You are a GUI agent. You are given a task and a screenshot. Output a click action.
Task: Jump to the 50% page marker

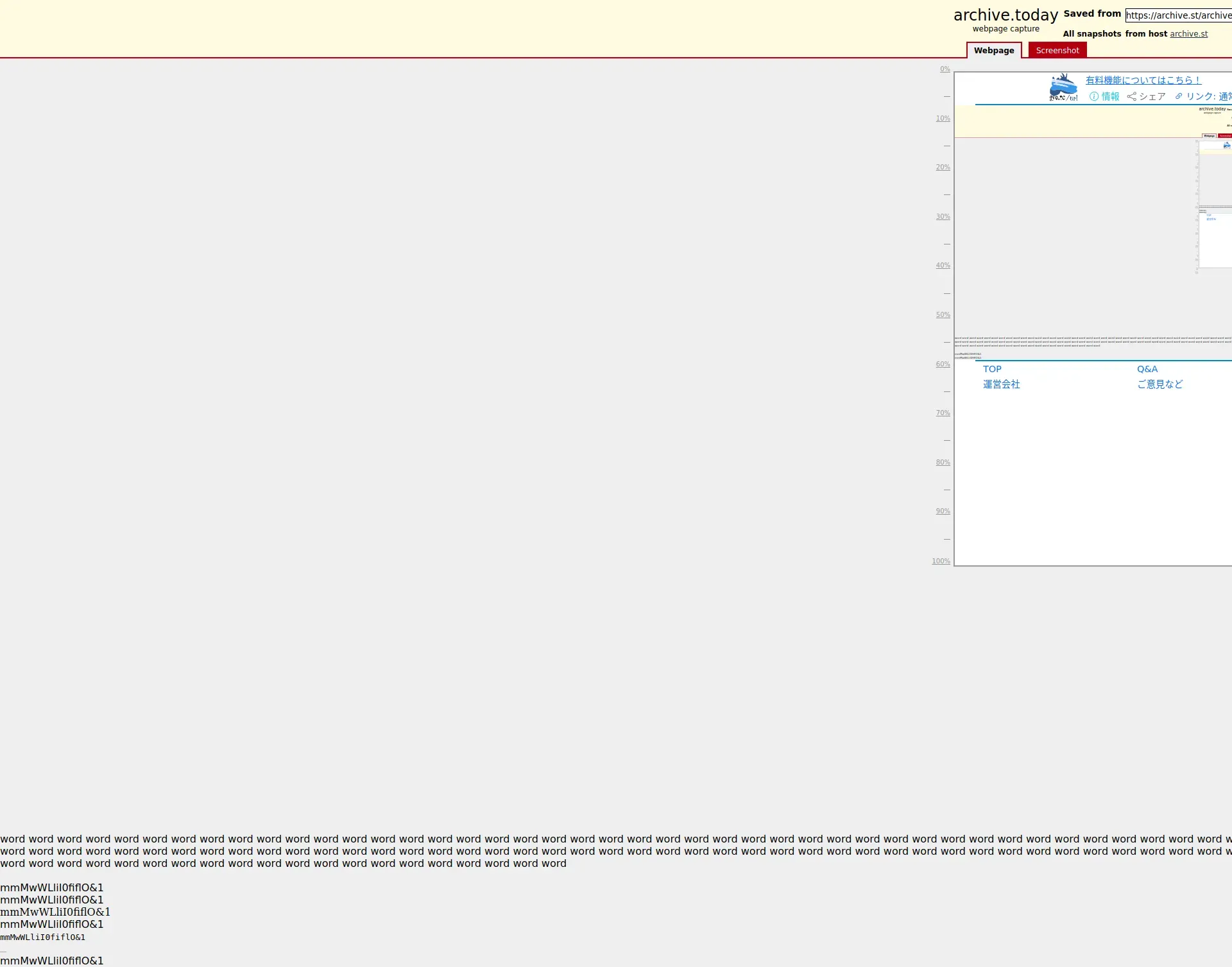click(x=943, y=314)
